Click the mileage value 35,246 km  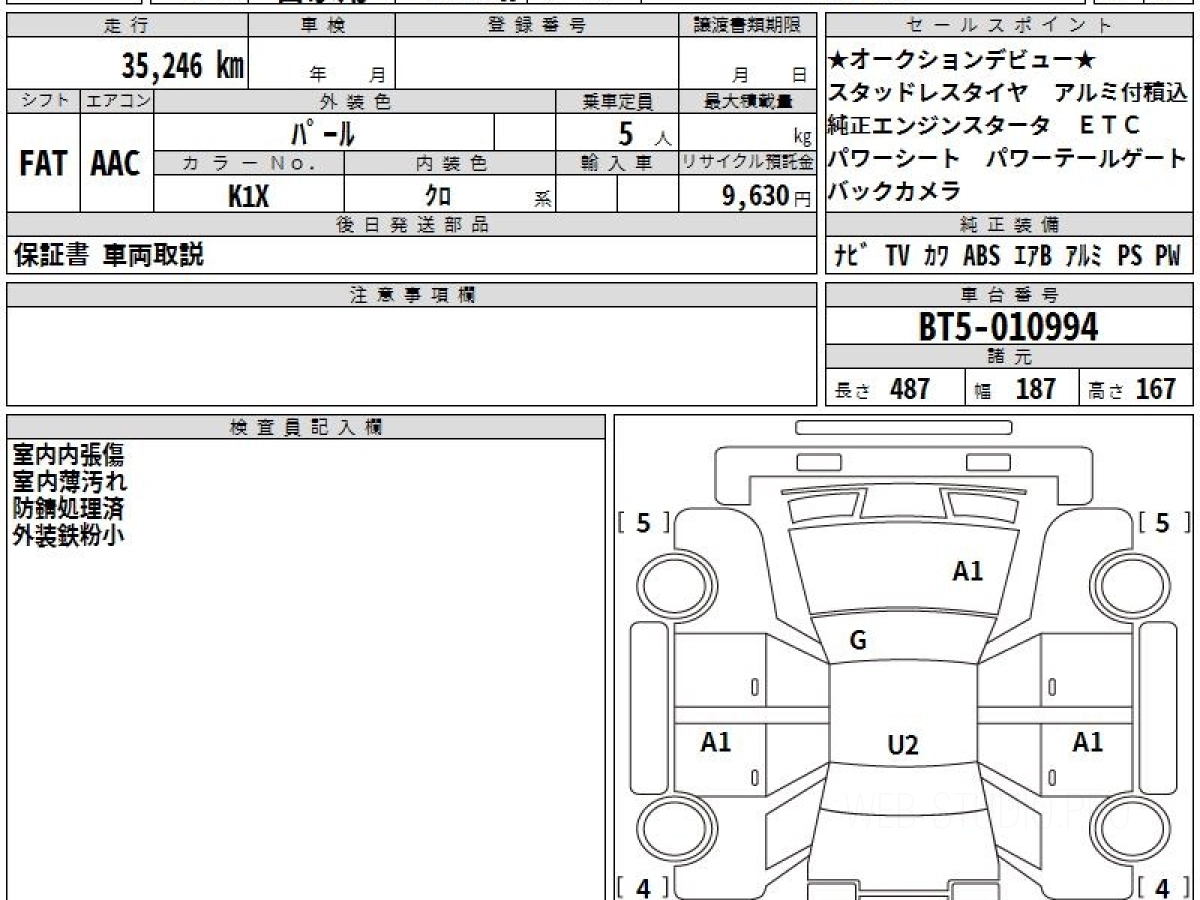[x=183, y=65]
